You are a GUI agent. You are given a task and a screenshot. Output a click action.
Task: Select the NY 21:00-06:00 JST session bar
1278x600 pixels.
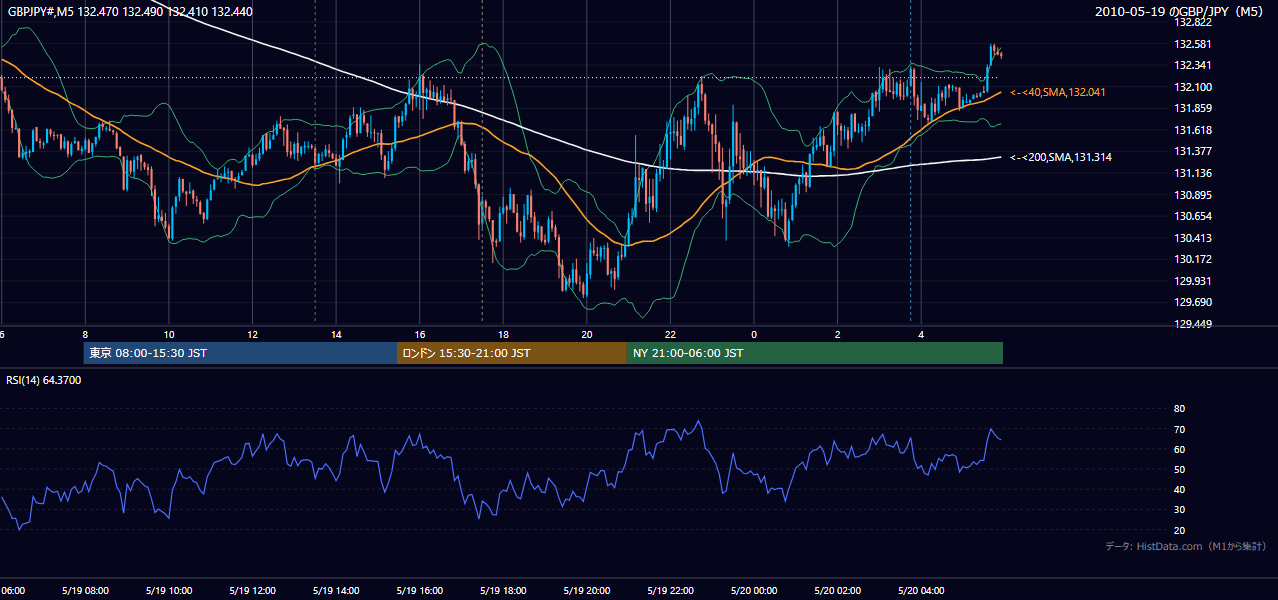click(815, 353)
